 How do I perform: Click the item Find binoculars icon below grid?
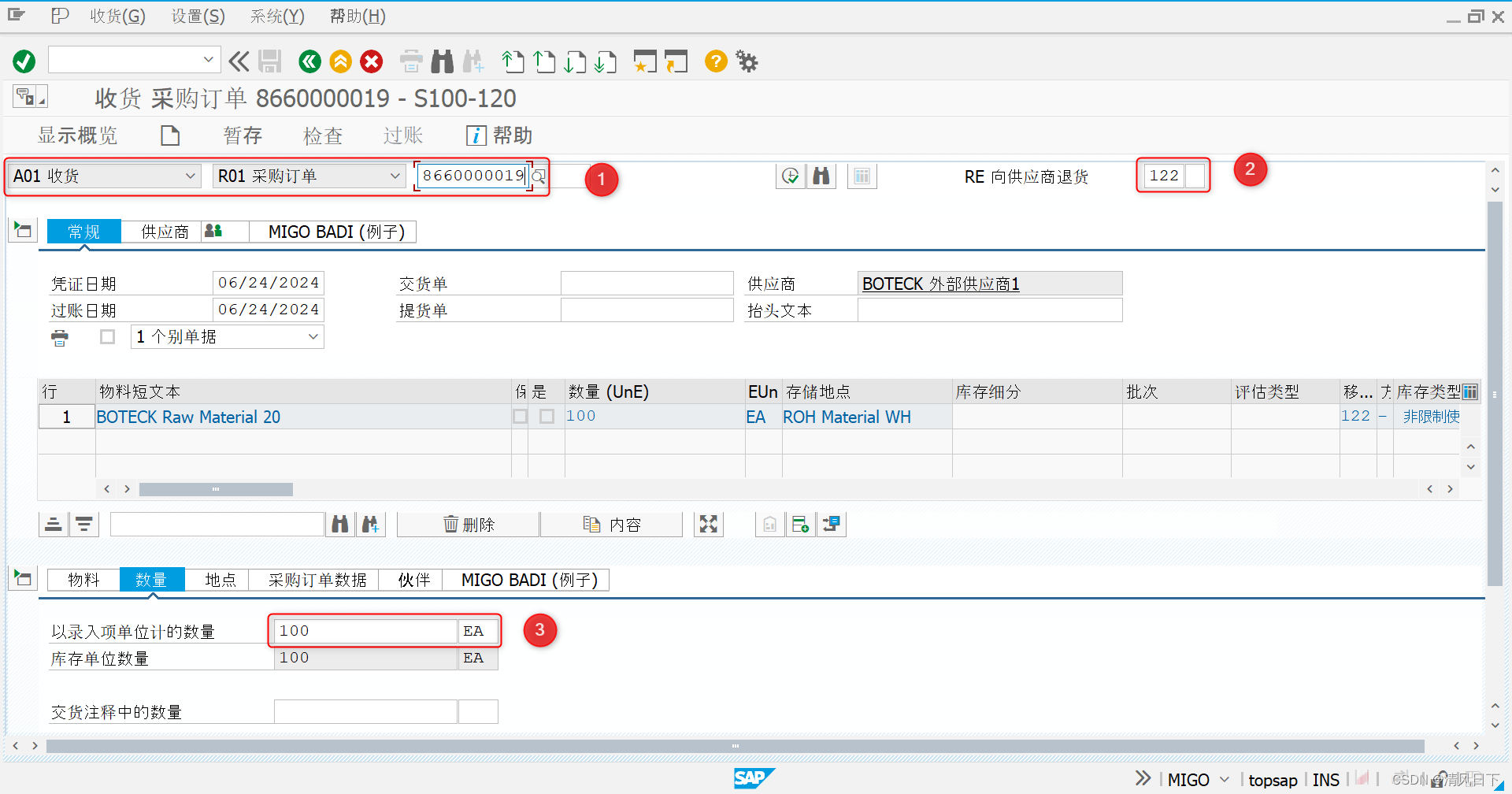click(x=340, y=525)
